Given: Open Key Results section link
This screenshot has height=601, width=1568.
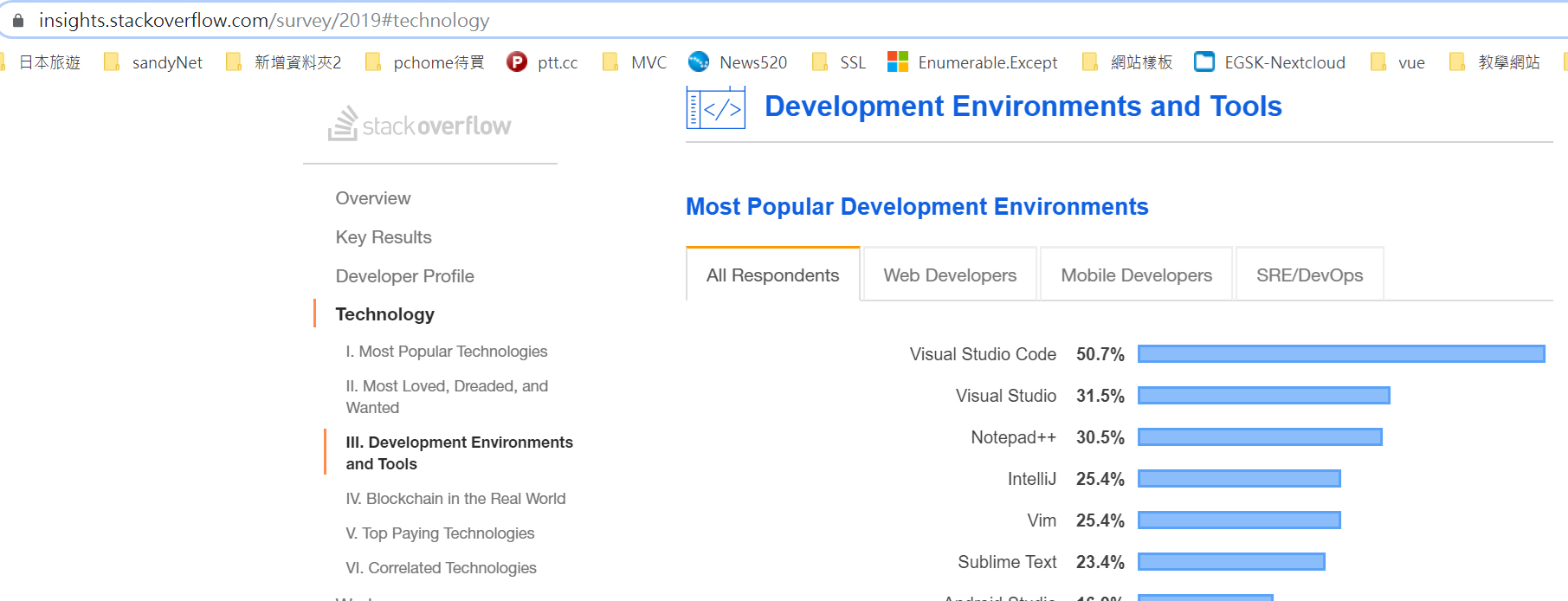Looking at the screenshot, I should click(384, 237).
